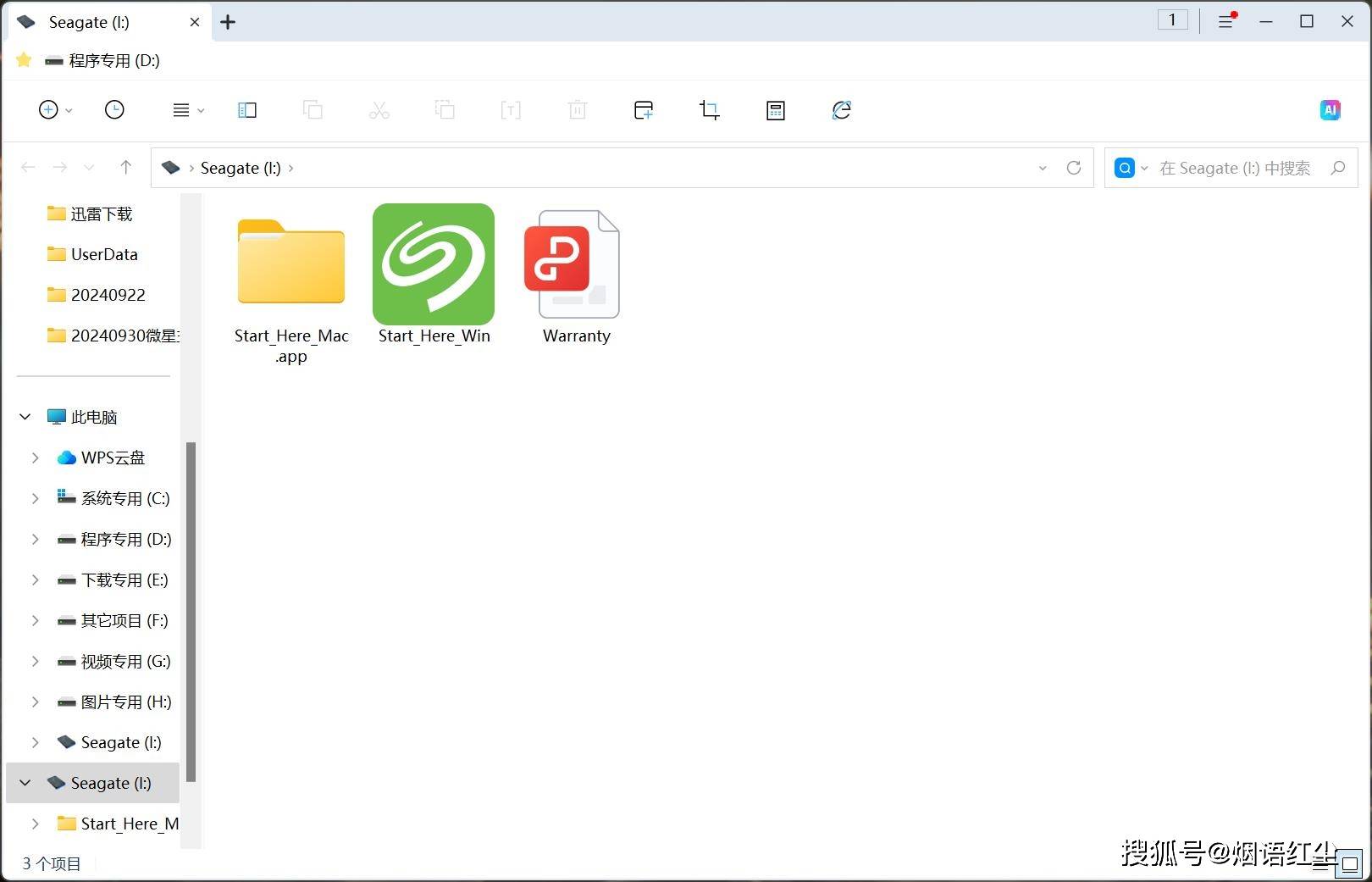
Task: Click the New item plus-circle icon
Action: click(48, 110)
